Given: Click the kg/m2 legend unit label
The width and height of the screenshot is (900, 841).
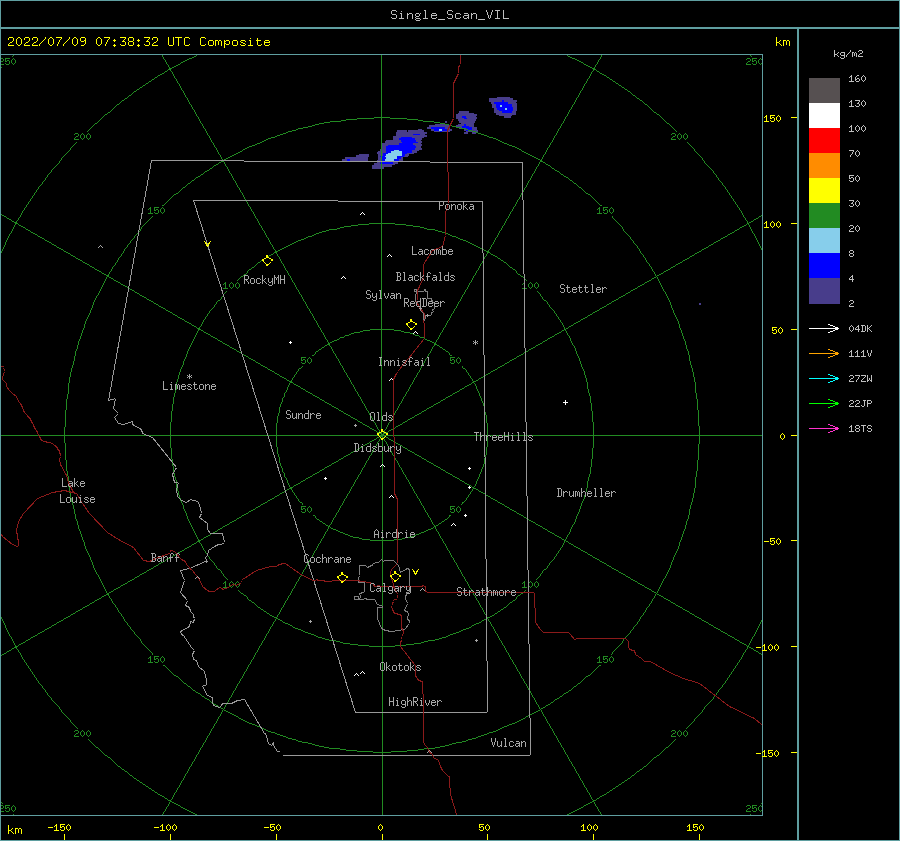Looking at the screenshot, I should click(x=848, y=54).
